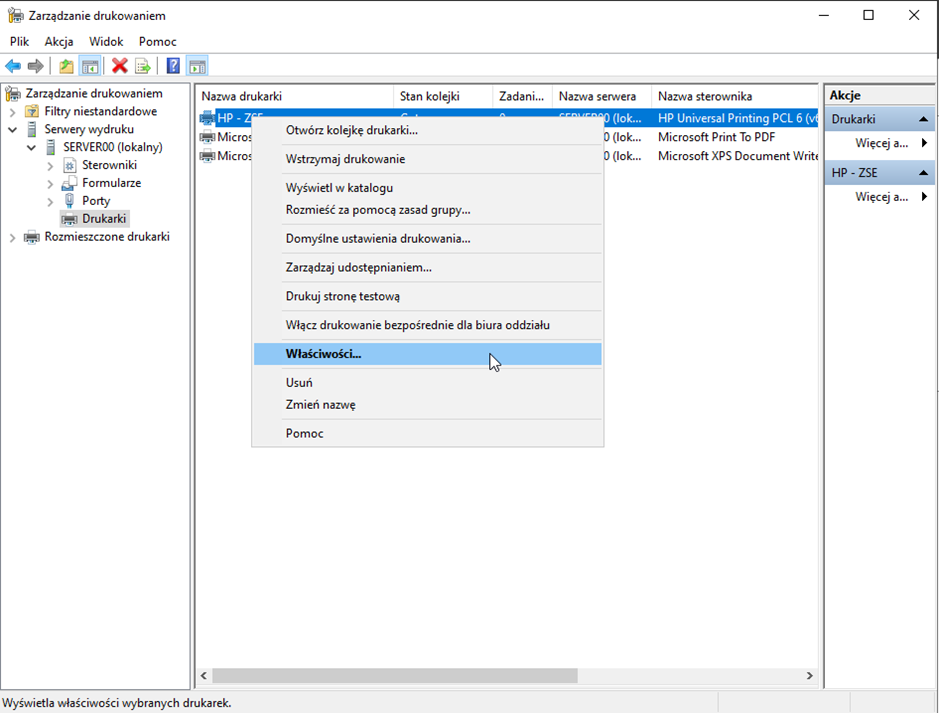Collapse the Drukarki section in Akcje pane
The height and width of the screenshot is (713, 939).
(923, 119)
